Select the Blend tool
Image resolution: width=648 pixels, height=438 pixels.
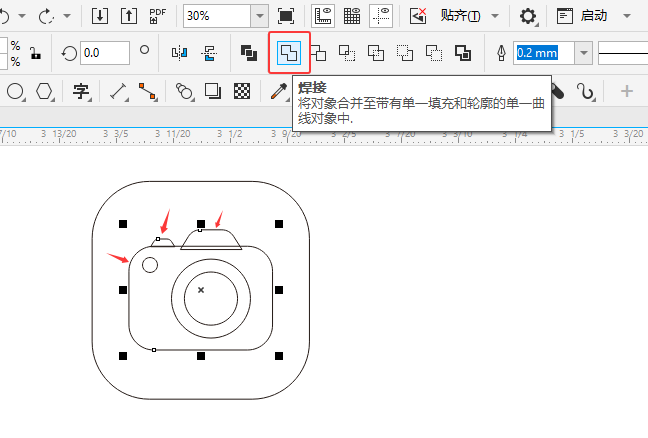coord(184,91)
